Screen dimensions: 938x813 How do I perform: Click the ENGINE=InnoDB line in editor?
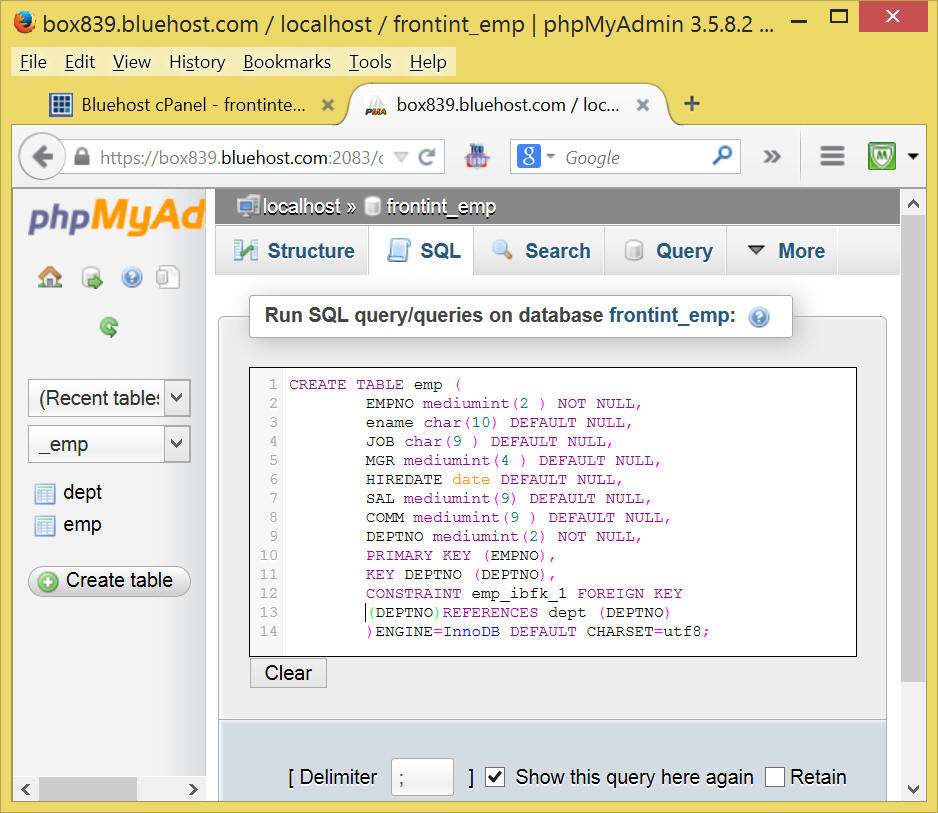[x=537, y=632]
